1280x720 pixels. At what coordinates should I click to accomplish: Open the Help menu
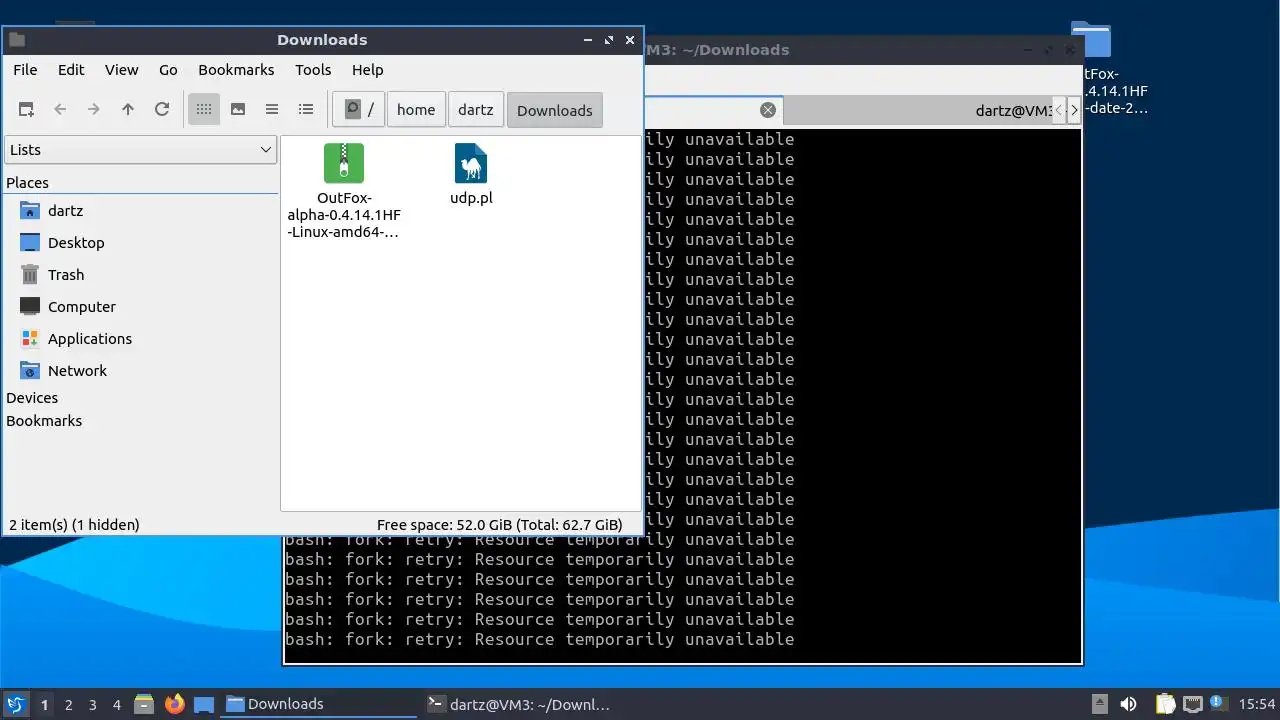coord(368,70)
